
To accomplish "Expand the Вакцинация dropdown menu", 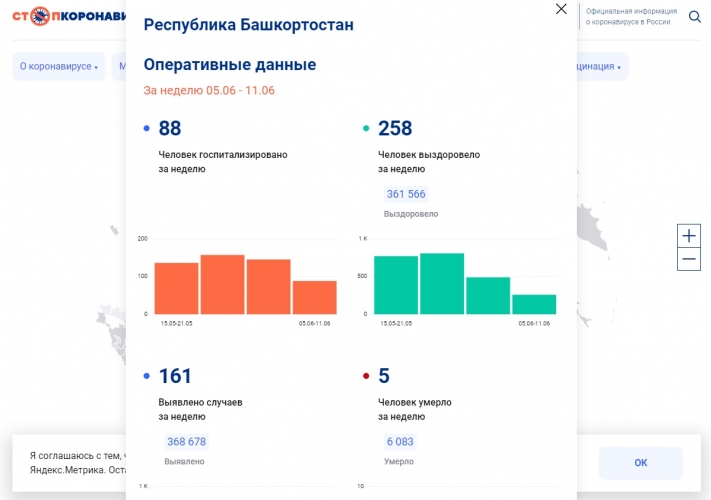I will [598, 67].
